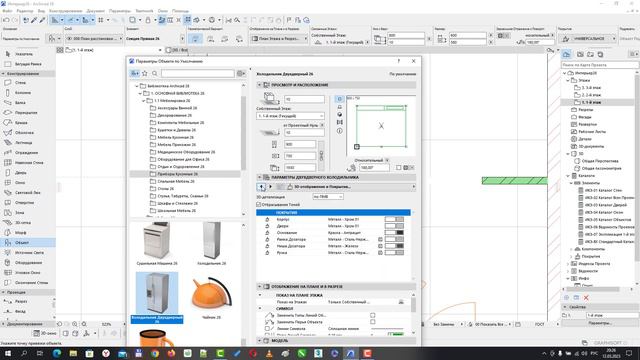Viewport: 640px width, 360px height.
Task: Open the library settings gear in dialog
Action: click(241, 73)
